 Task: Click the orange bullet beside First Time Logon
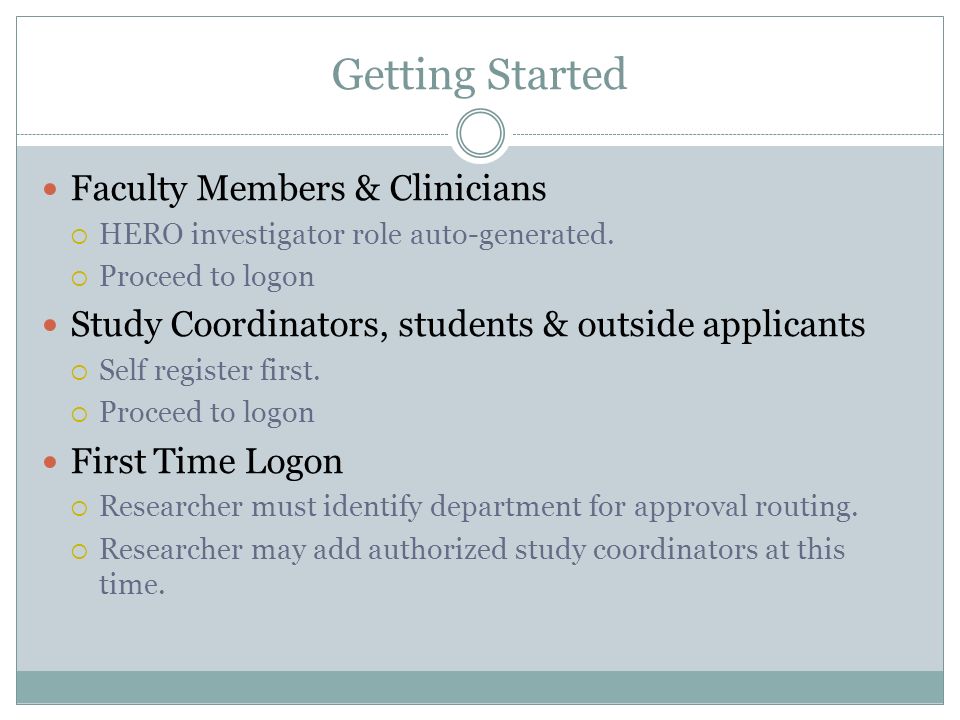point(50,462)
